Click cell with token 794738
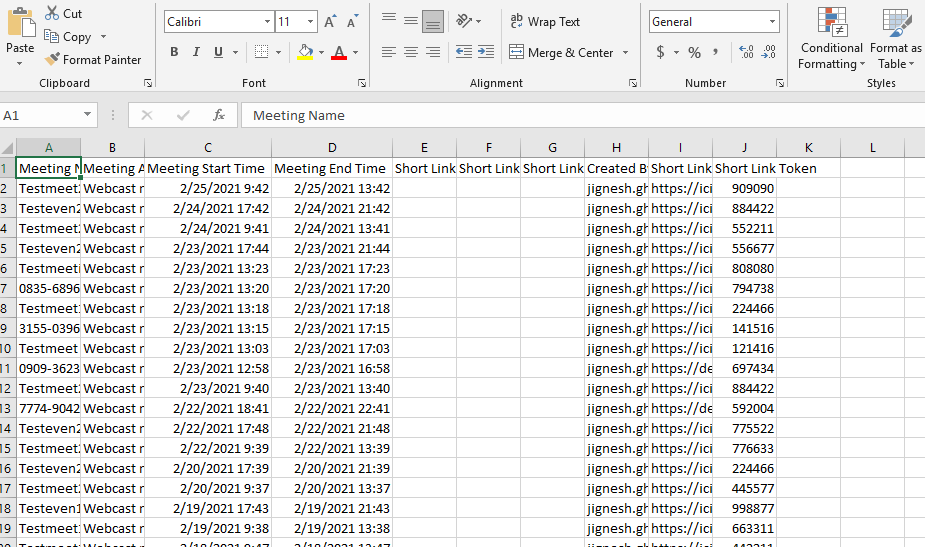 tap(744, 289)
